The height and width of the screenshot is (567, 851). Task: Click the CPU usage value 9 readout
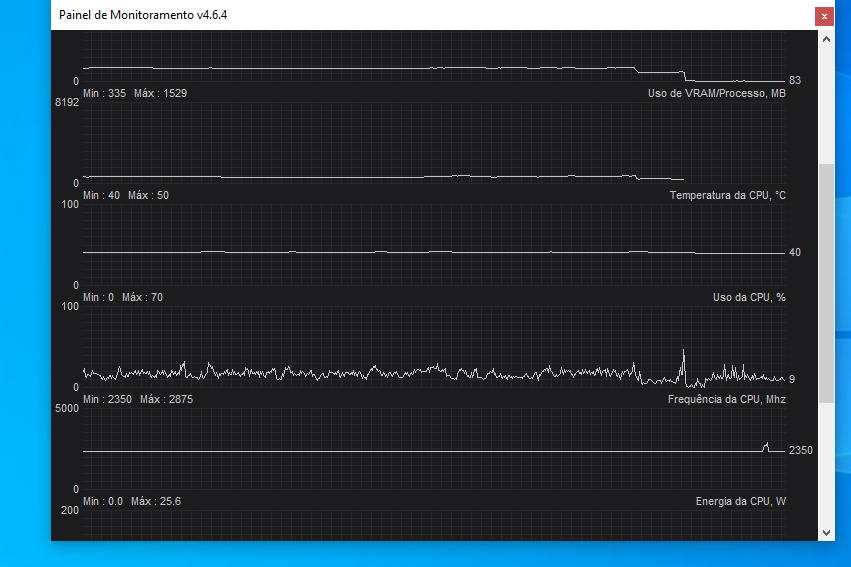(x=792, y=379)
